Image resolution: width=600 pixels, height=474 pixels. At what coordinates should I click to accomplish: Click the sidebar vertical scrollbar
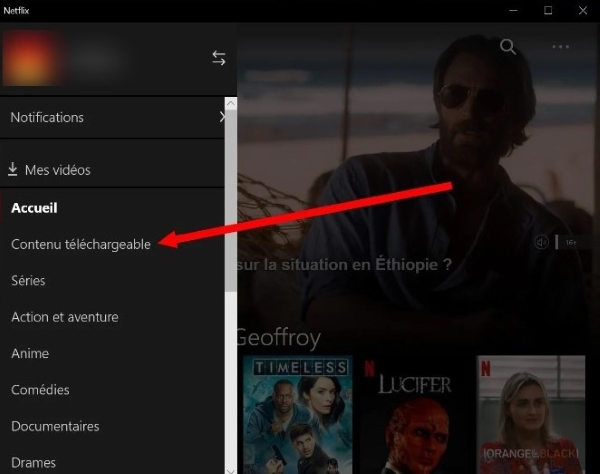point(231,200)
